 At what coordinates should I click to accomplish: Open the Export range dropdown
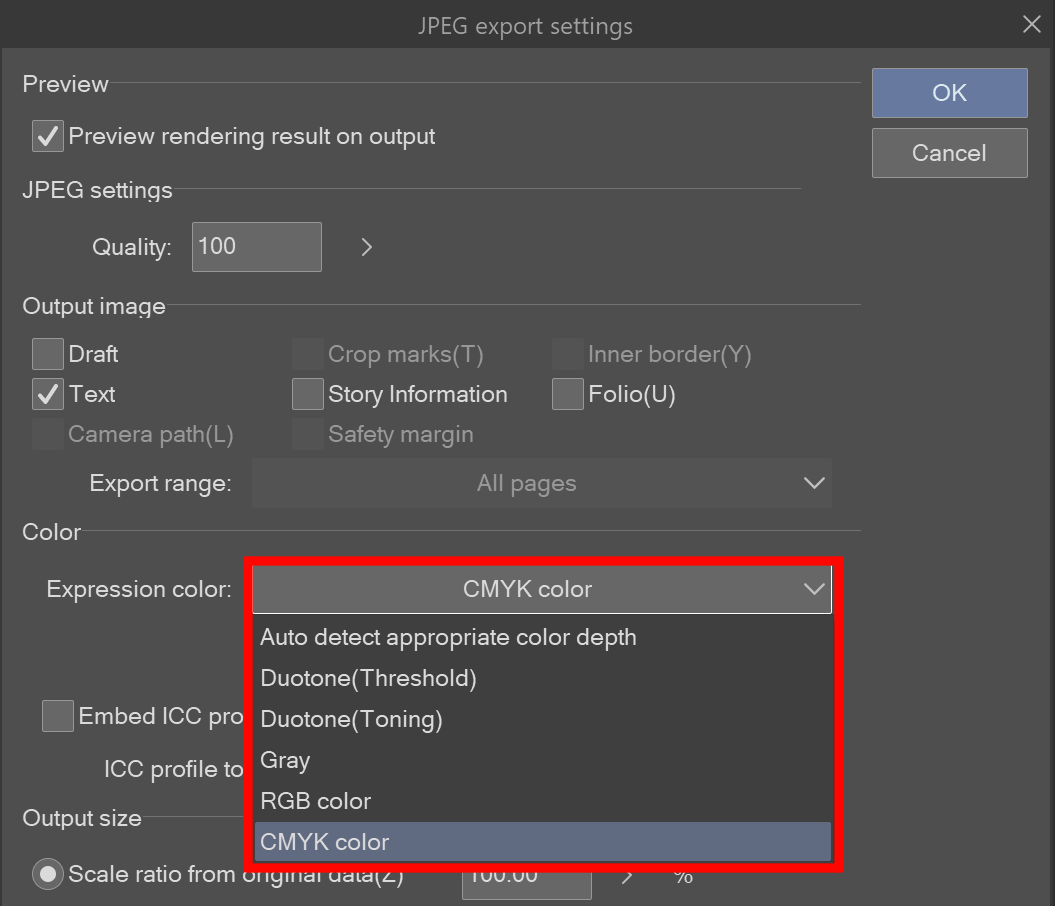[541, 484]
